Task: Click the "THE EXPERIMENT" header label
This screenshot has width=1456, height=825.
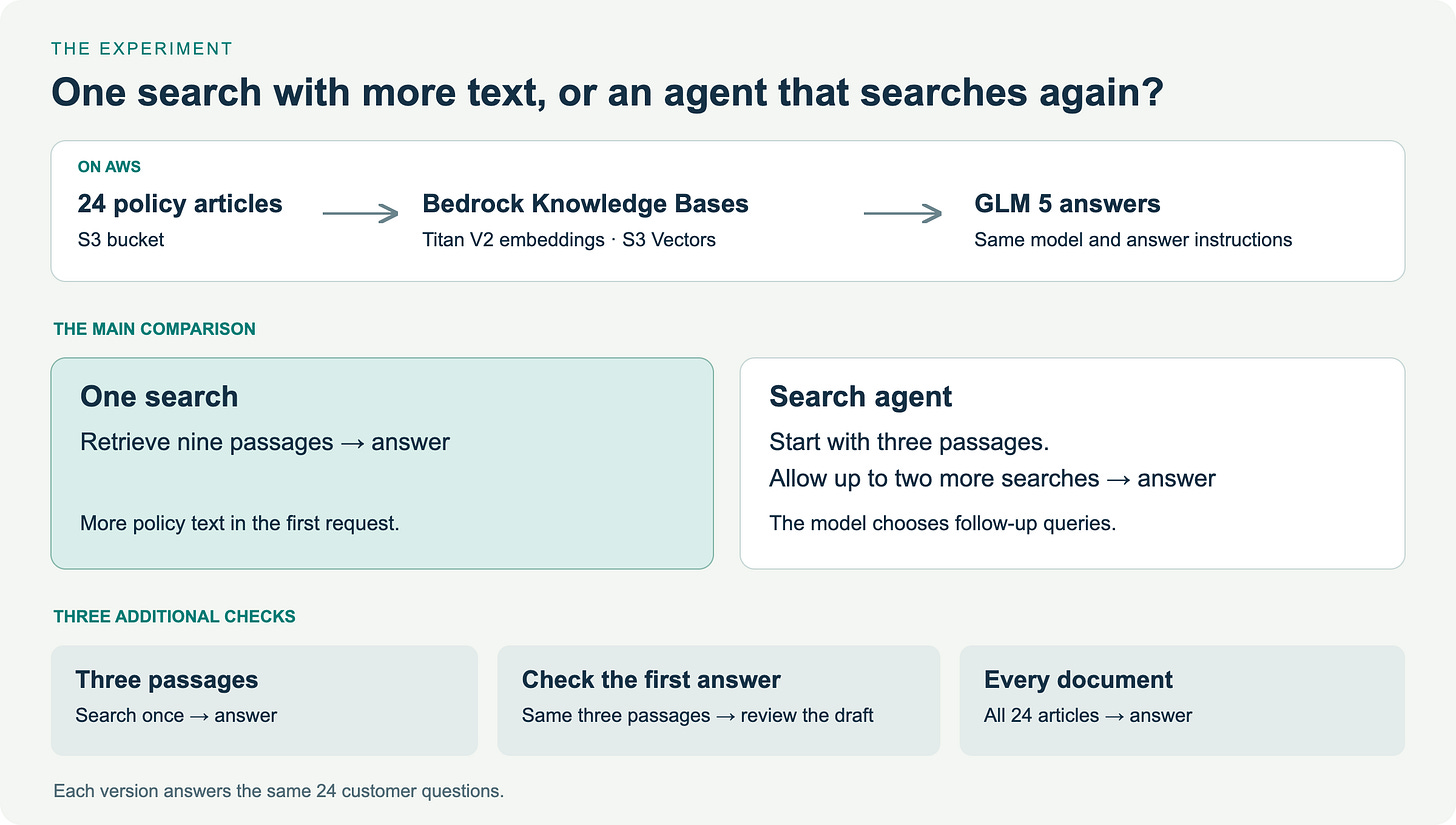Action: 142,48
